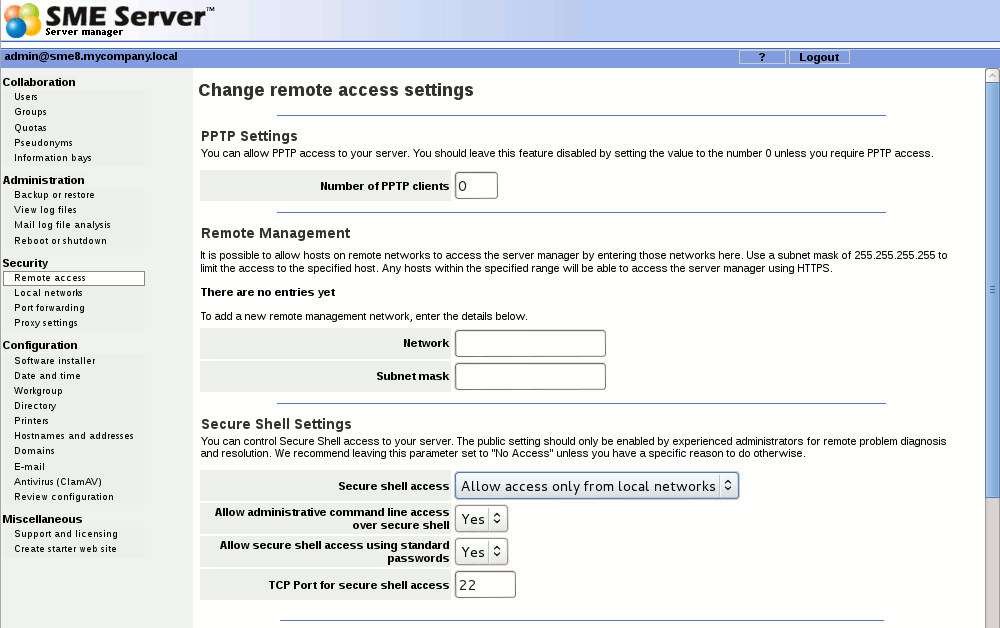Viewport: 1000px width, 628px height.
Task: Click the Secure Shell Settings heading
Action: pyautogui.click(x=276, y=425)
